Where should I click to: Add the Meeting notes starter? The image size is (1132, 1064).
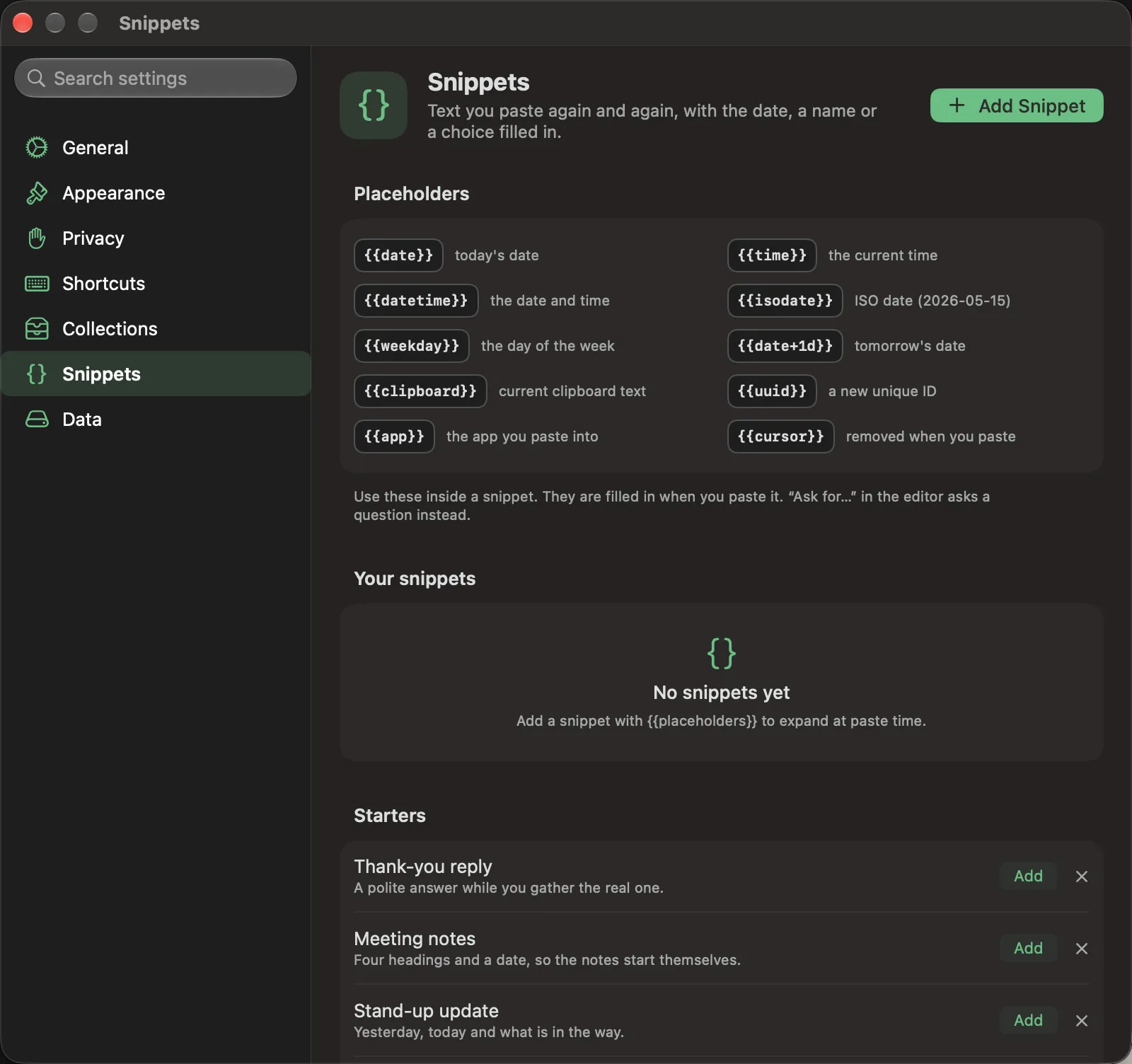point(1028,948)
